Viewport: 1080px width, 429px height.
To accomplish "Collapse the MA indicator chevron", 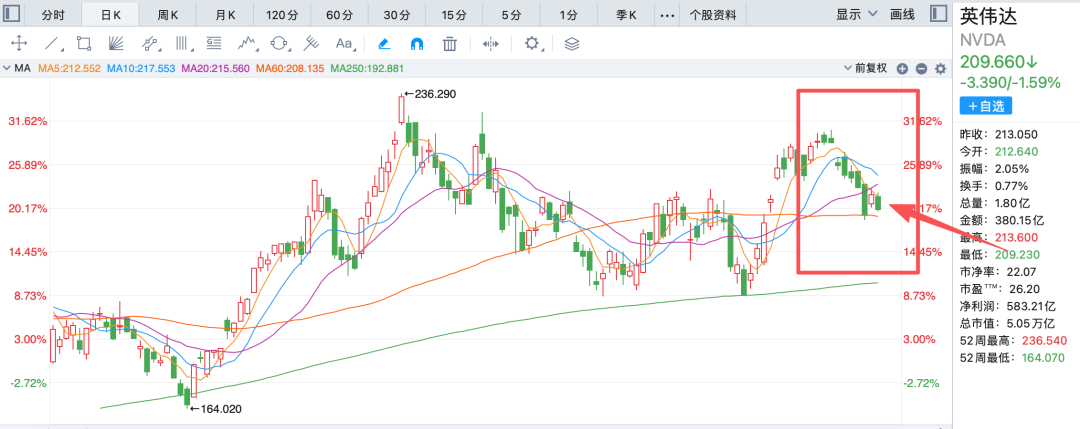I will (6, 68).
